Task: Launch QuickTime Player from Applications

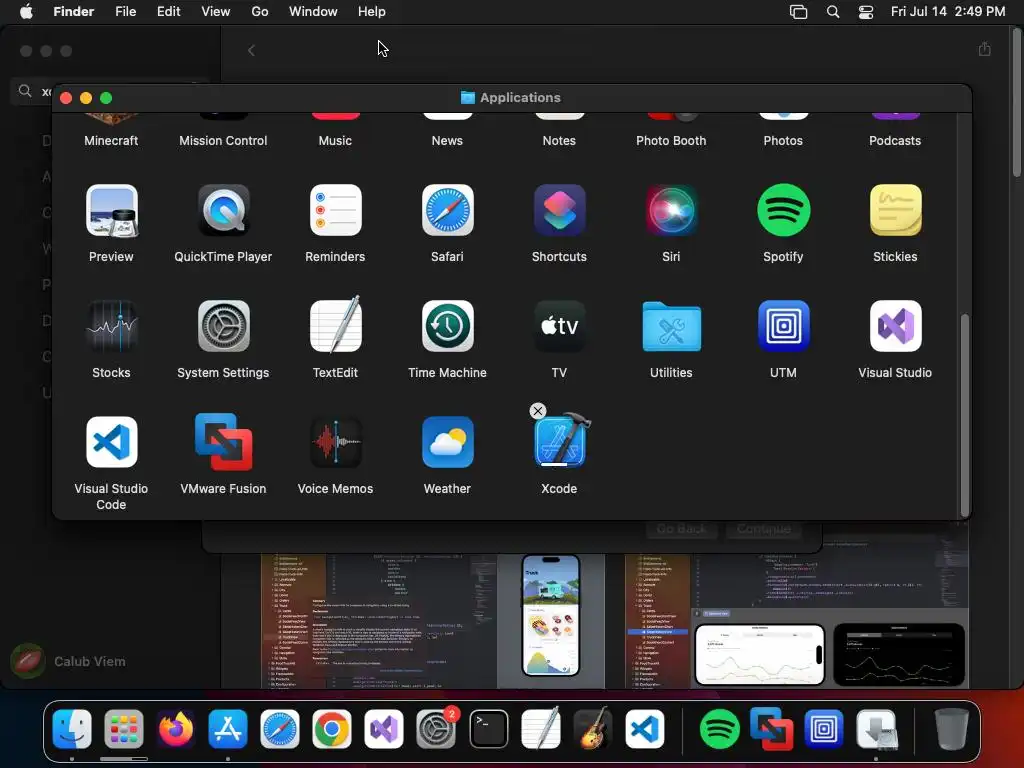Action: click(x=223, y=210)
